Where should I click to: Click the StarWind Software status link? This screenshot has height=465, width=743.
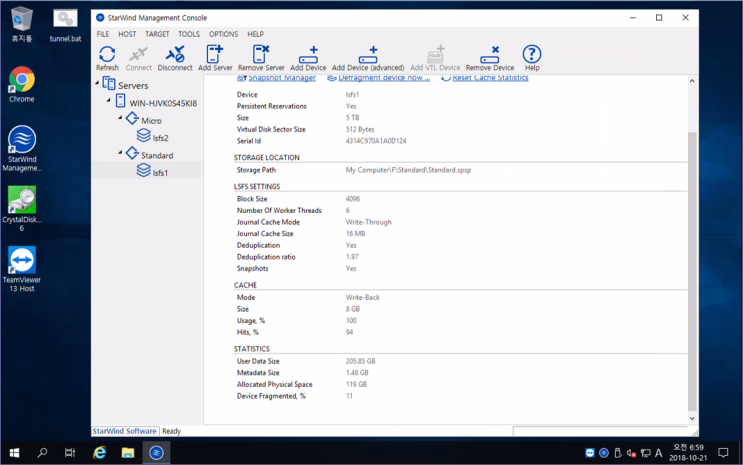(124, 431)
